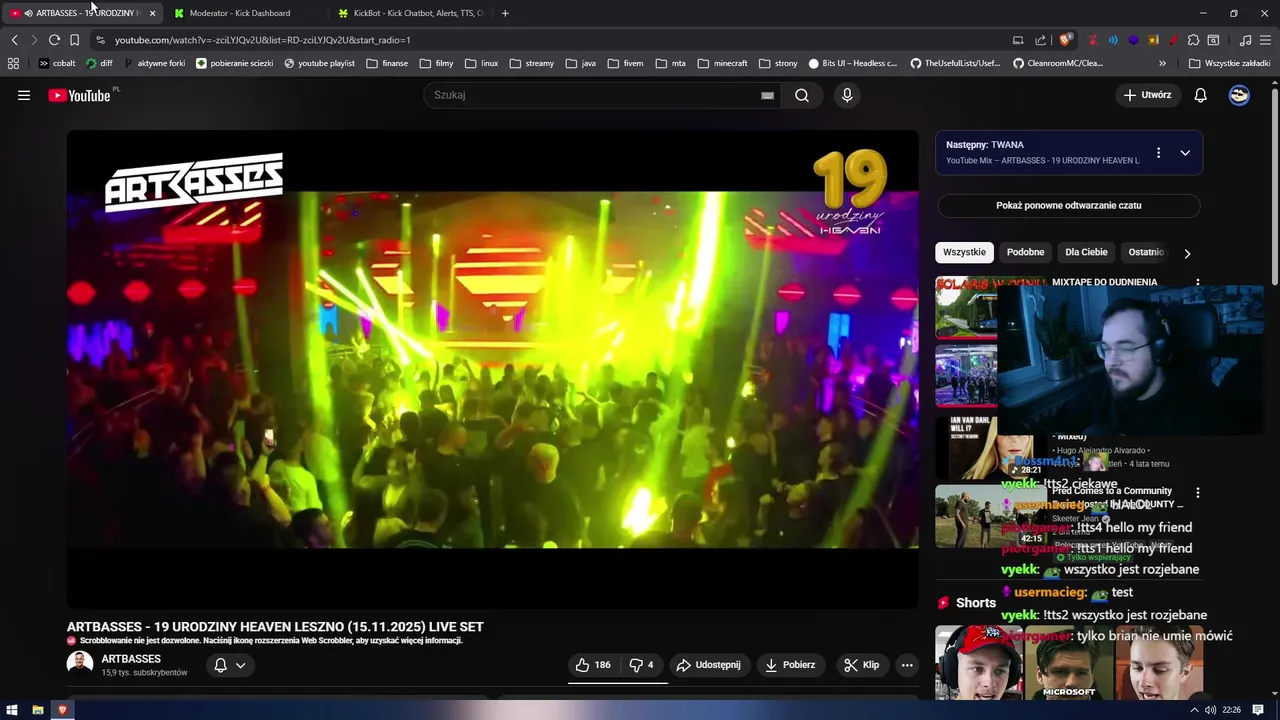1280x720 pixels.
Task: Click the taskbar volume speaker icon
Action: (1210, 710)
